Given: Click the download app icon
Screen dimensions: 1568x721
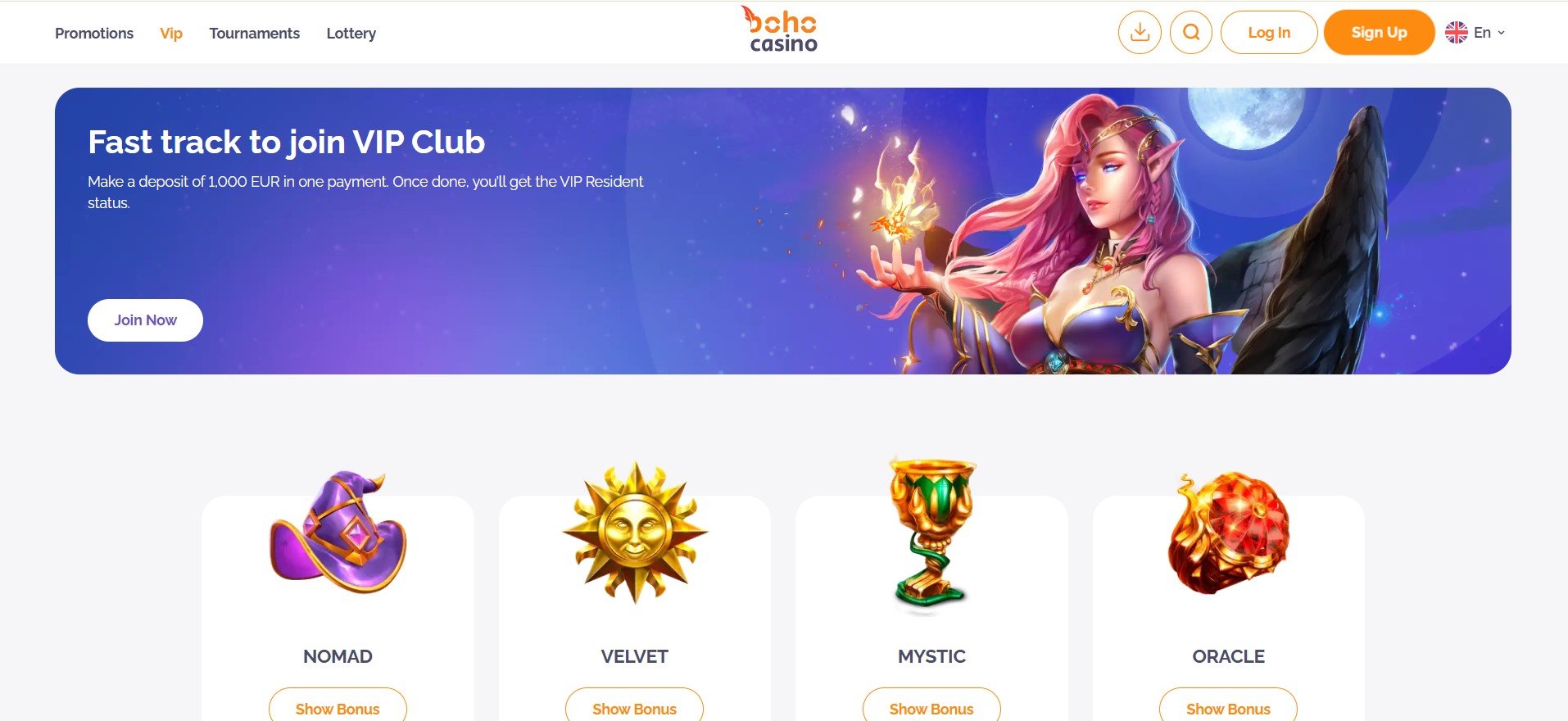Looking at the screenshot, I should tap(1139, 33).
